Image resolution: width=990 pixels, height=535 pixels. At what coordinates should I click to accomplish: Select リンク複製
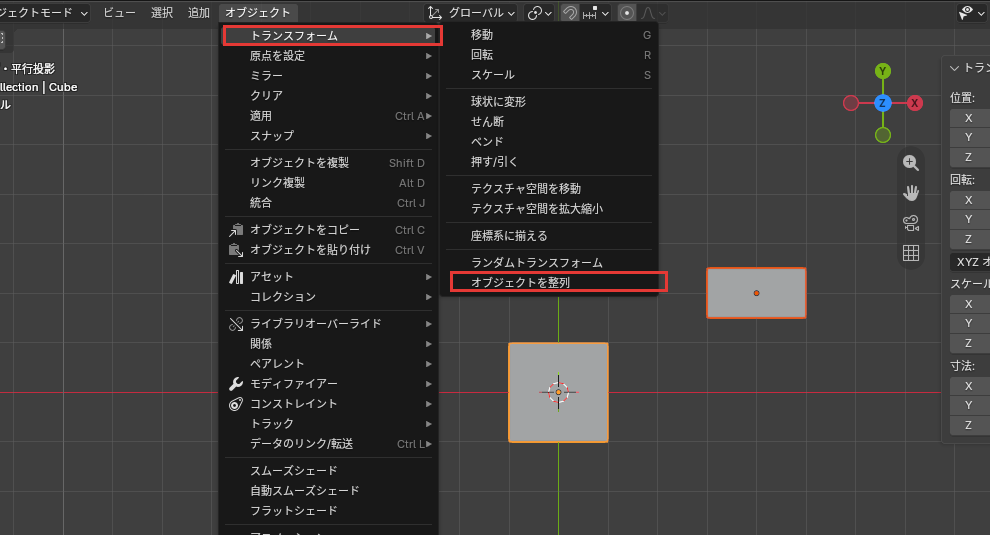click(328, 183)
